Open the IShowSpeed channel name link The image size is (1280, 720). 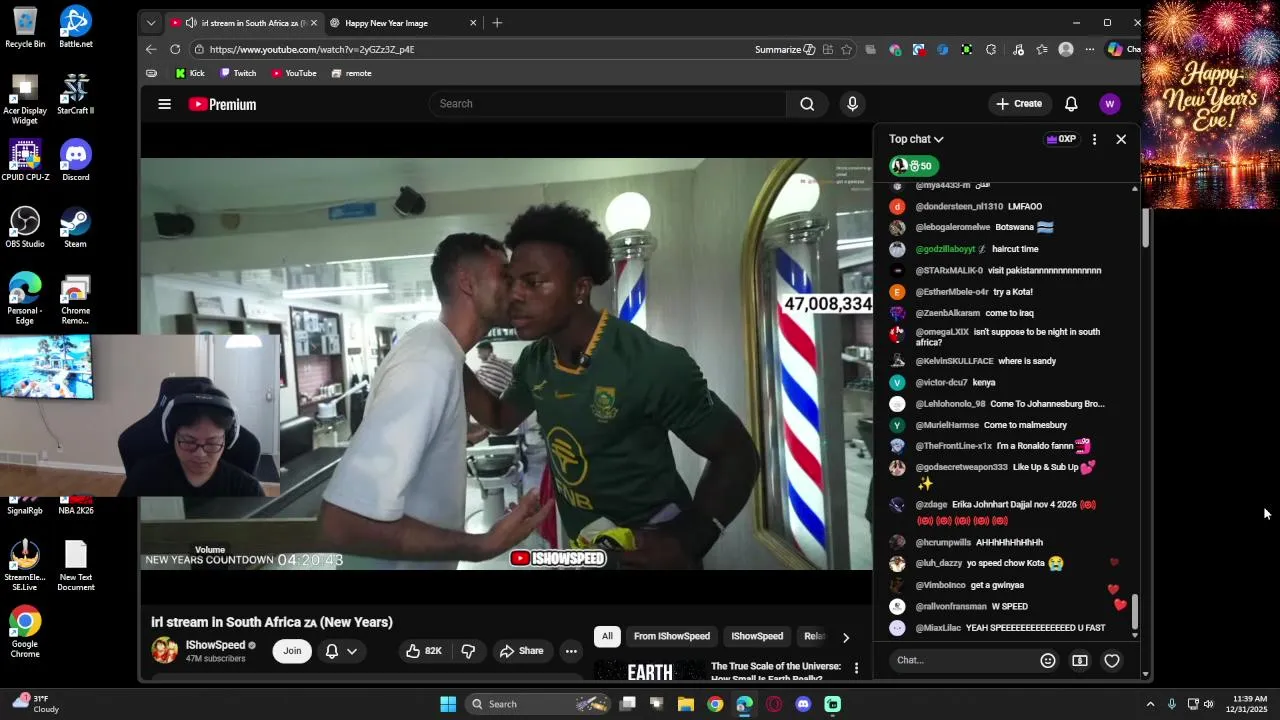(x=215, y=645)
